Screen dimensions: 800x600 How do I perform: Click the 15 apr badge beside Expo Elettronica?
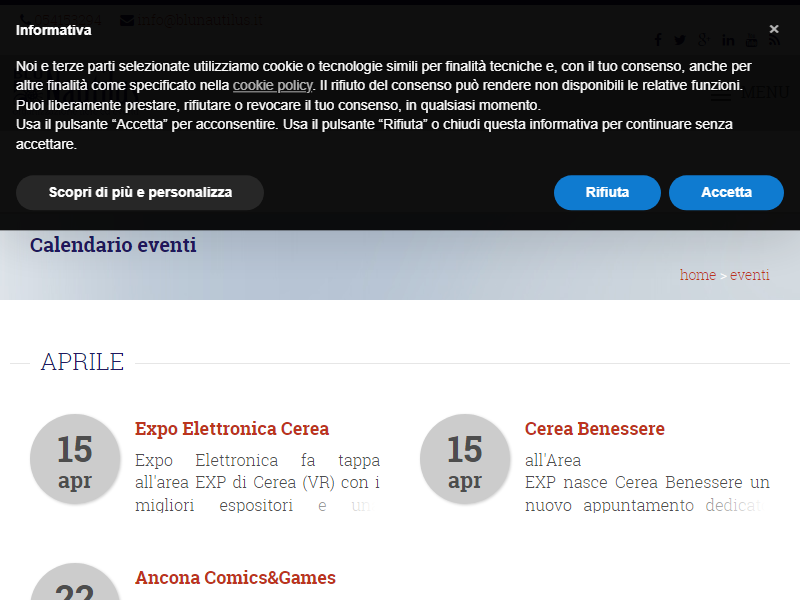coord(75,459)
